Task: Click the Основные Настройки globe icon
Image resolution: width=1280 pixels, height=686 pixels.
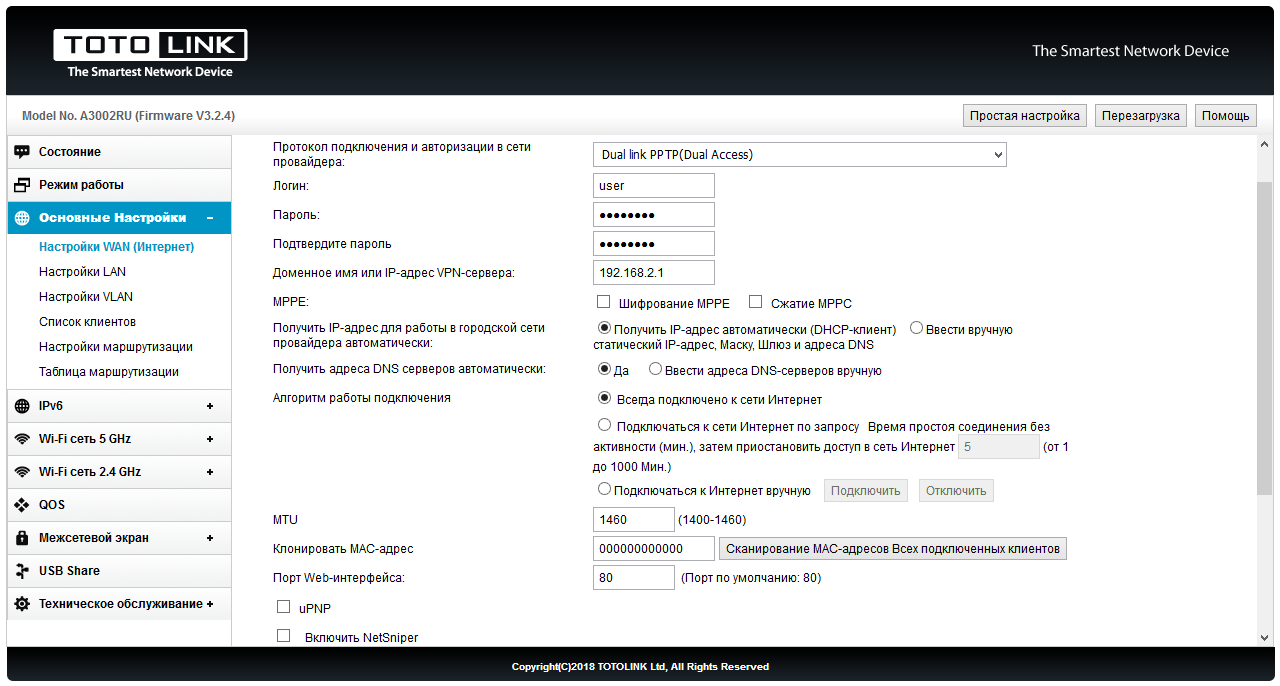Action: [x=22, y=218]
